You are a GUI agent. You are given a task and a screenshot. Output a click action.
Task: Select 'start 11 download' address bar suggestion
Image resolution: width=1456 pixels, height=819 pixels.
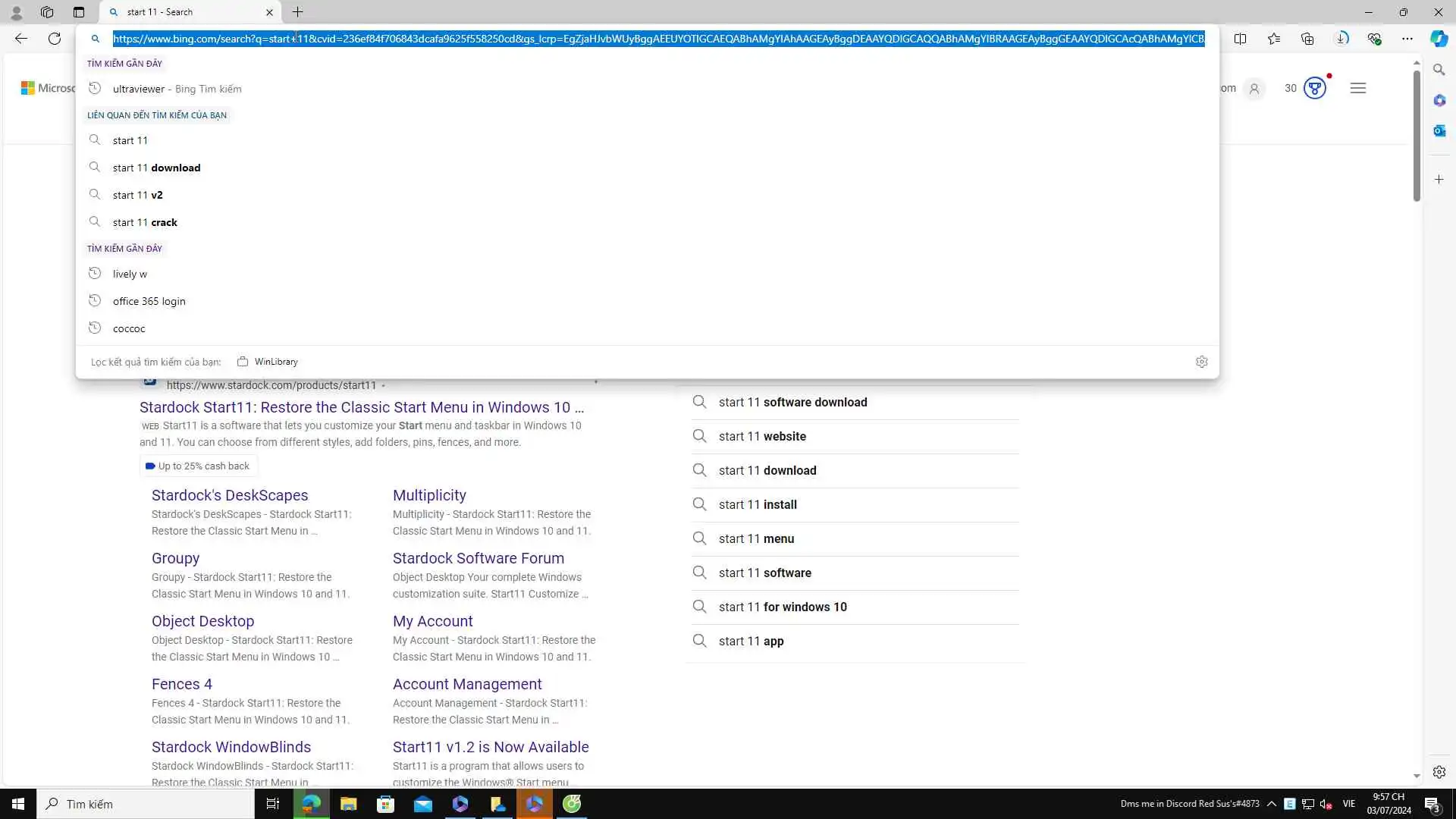(x=156, y=168)
